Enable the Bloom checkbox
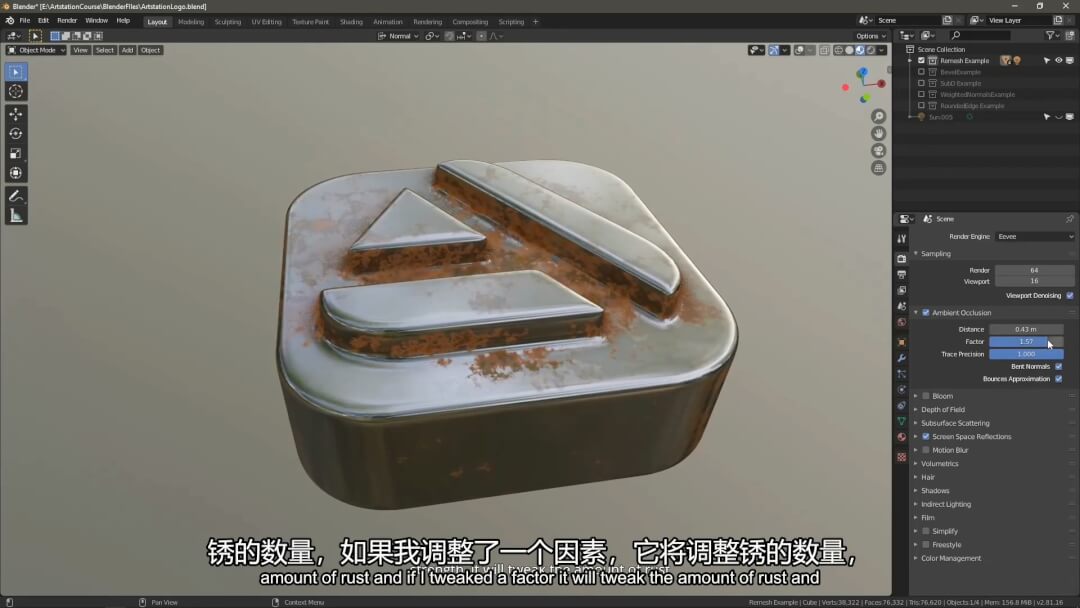The height and width of the screenshot is (608, 1080). pyautogui.click(x=926, y=396)
